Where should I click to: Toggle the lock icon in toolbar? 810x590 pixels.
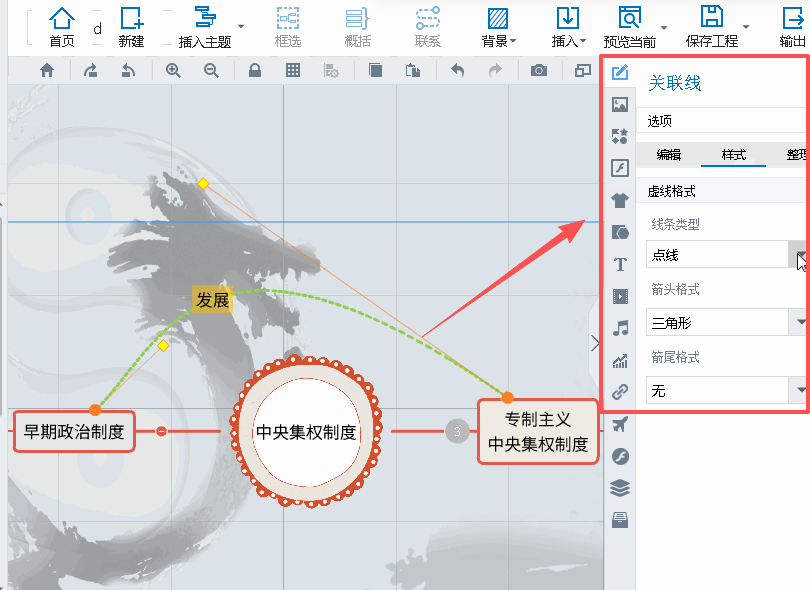click(255, 70)
